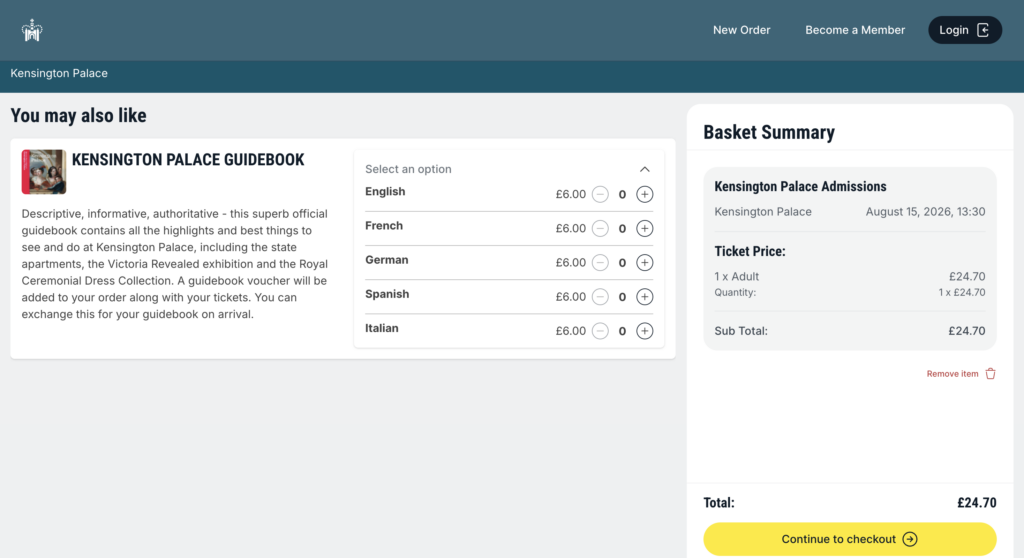Click the trash icon to remove item

click(x=991, y=374)
